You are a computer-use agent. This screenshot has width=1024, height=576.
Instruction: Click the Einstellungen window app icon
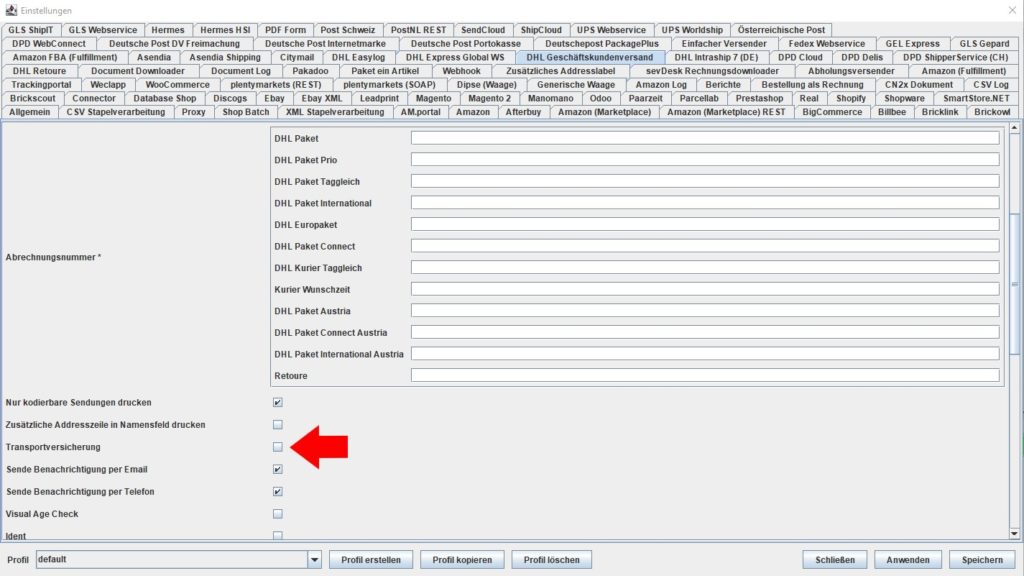(x=11, y=10)
